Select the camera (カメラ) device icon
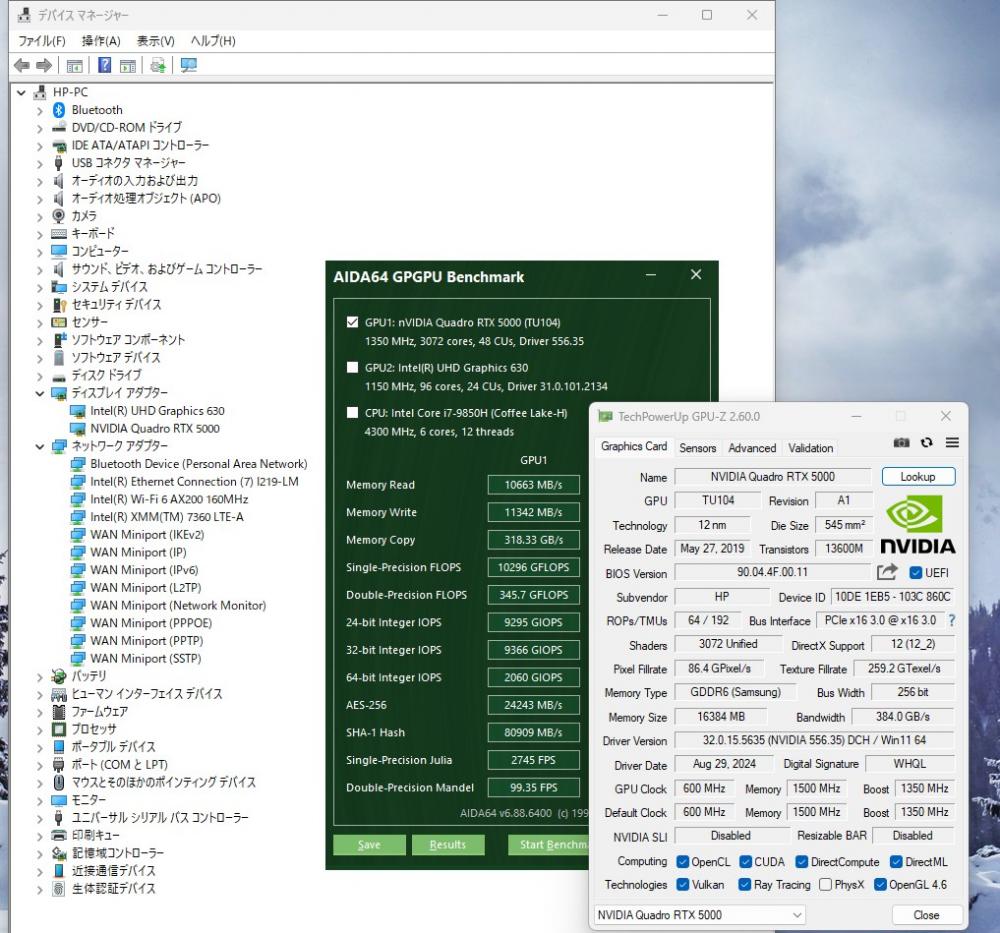Viewport: 1000px width, 933px height. [59, 216]
